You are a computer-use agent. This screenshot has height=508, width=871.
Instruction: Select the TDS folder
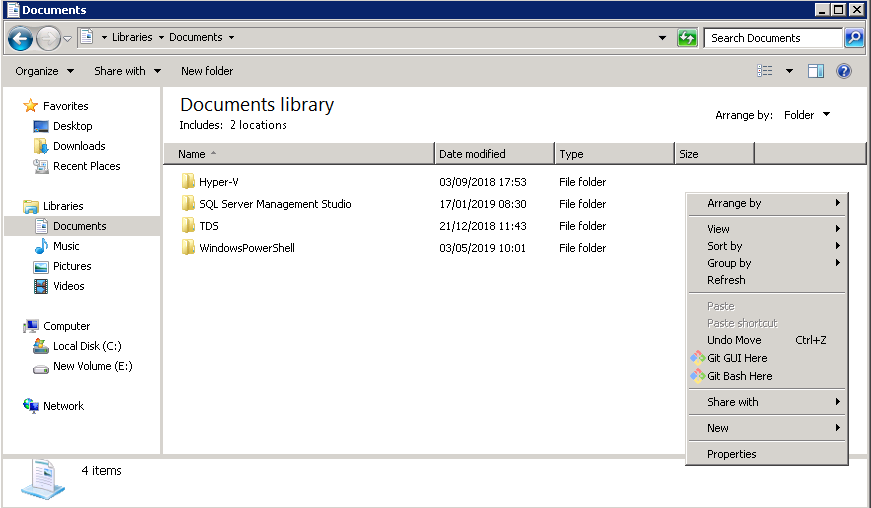click(x=208, y=226)
